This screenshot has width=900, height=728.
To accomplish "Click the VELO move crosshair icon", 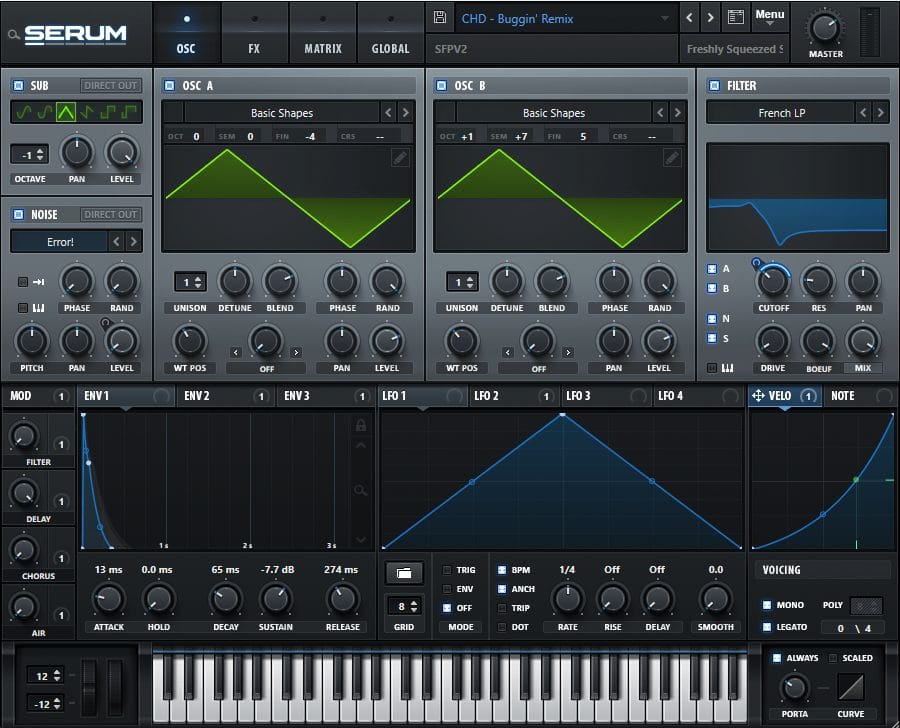I will (x=758, y=396).
